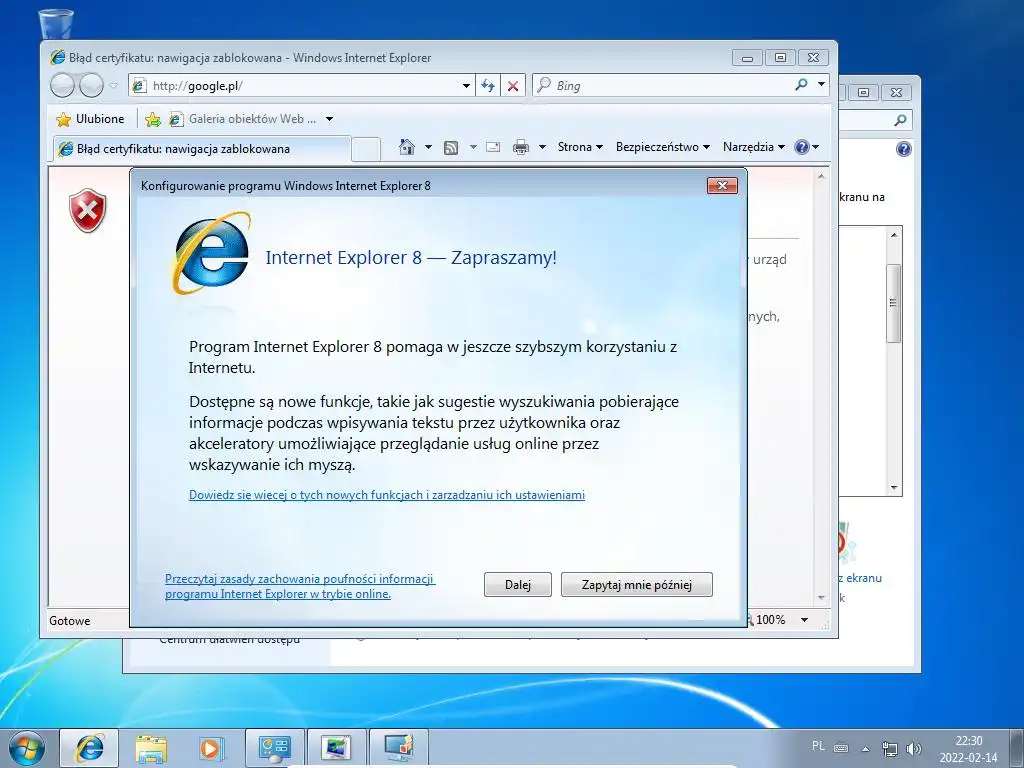
Task: Click background window scrollbar down arrow
Action: pyautogui.click(x=894, y=488)
